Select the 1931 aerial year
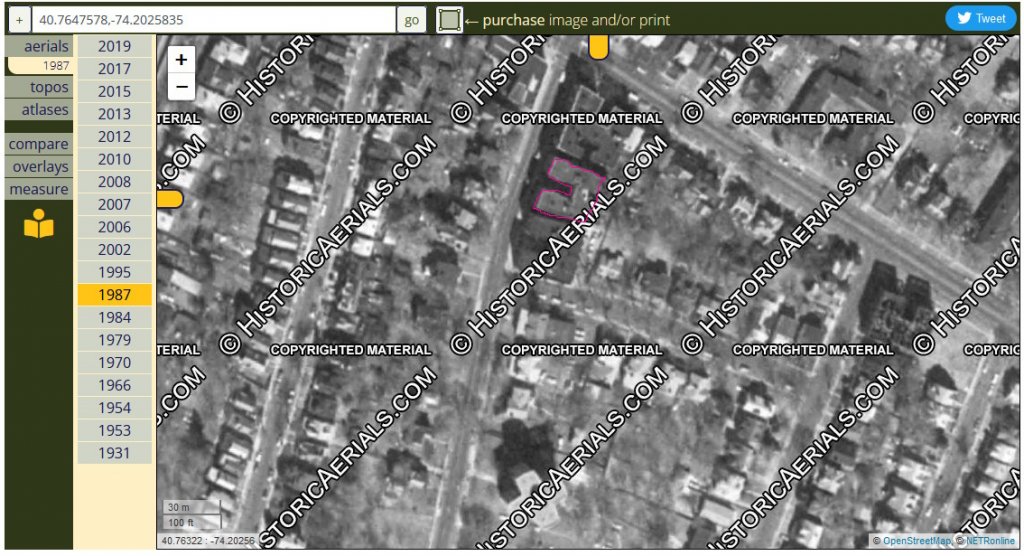Image resolution: width=1024 pixels, height=556 pixels. (x=114, y=453)
